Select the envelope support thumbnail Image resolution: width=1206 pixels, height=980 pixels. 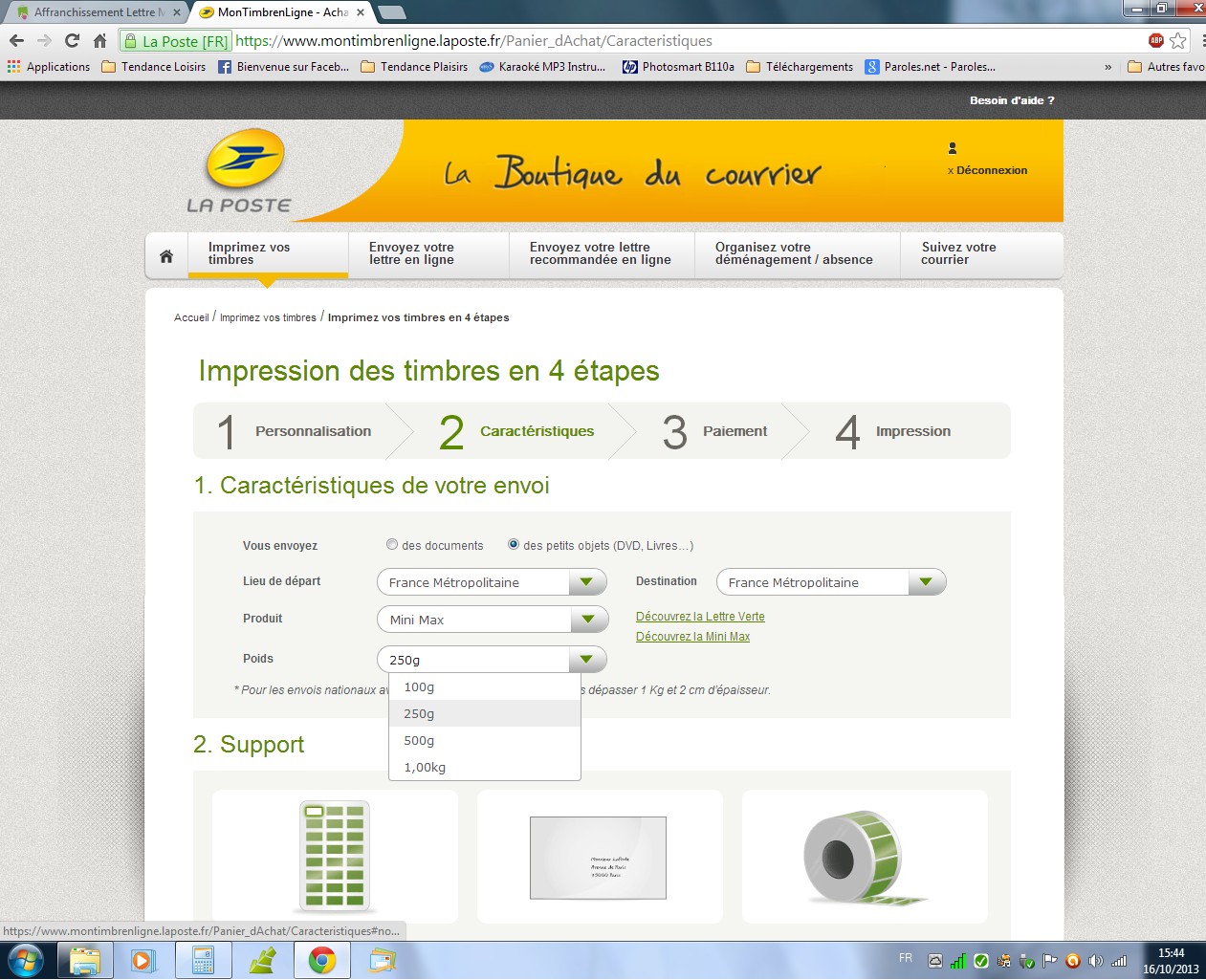click(x=599, y=857)
